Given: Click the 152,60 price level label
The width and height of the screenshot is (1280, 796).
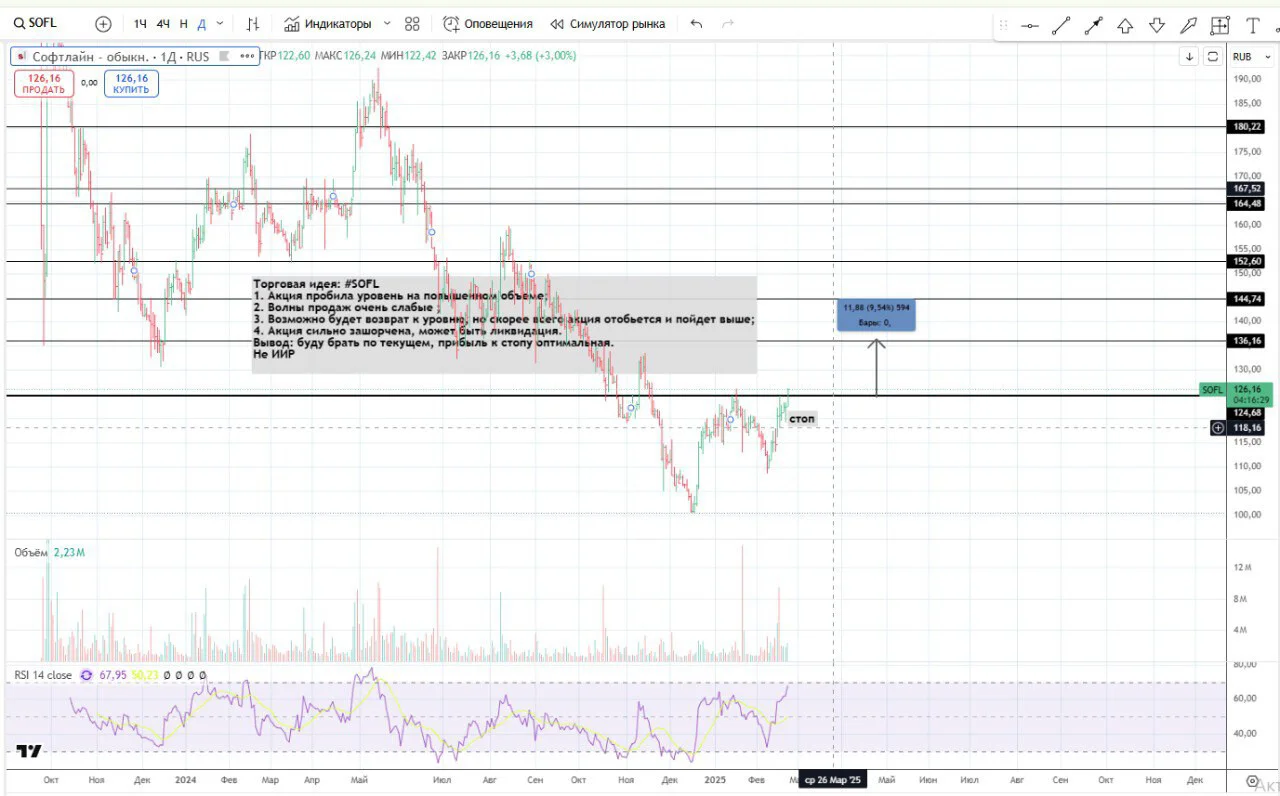Looking at the screenshot, I should tap(1248, 262).
